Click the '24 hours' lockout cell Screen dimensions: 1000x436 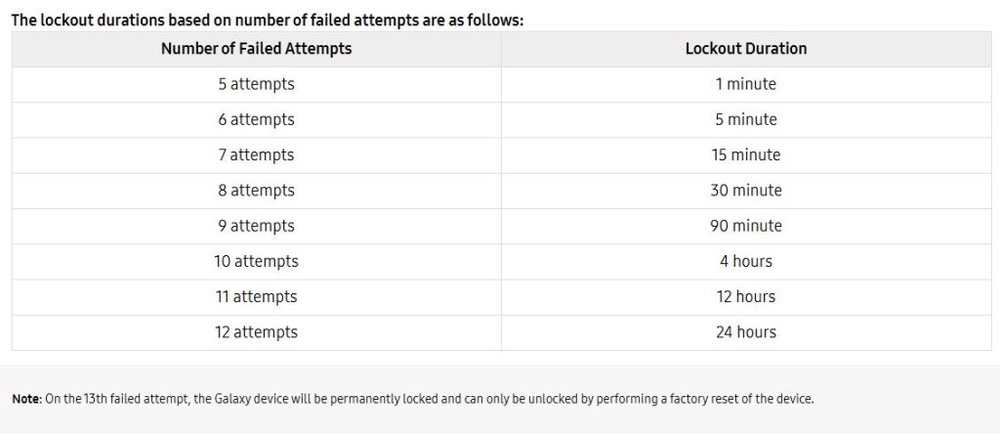tap(746, 332)
